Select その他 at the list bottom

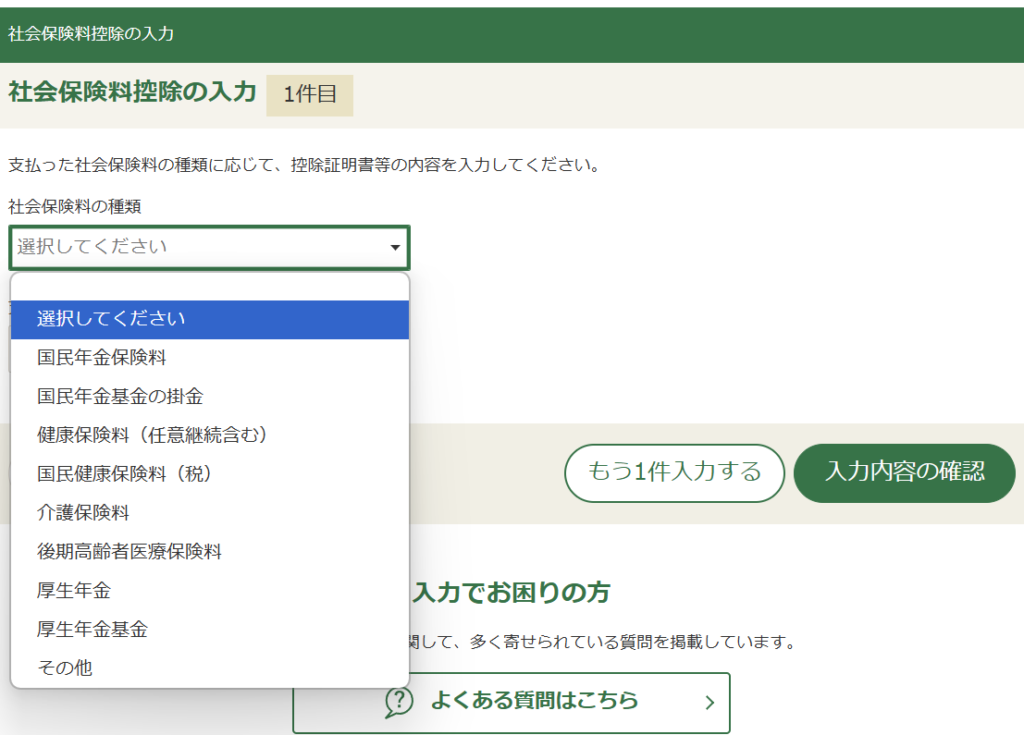210,668
